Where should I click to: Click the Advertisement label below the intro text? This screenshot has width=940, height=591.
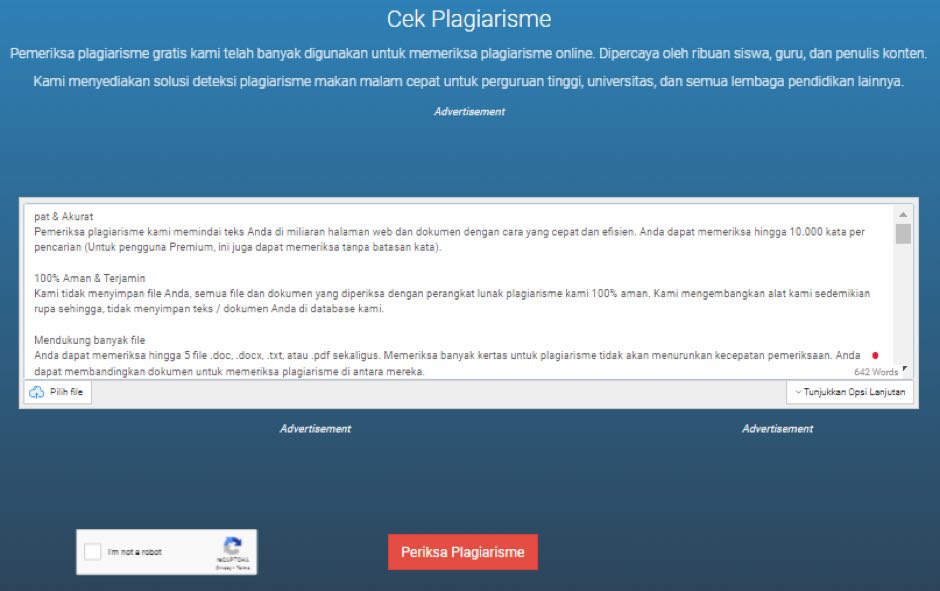(469, 111)
